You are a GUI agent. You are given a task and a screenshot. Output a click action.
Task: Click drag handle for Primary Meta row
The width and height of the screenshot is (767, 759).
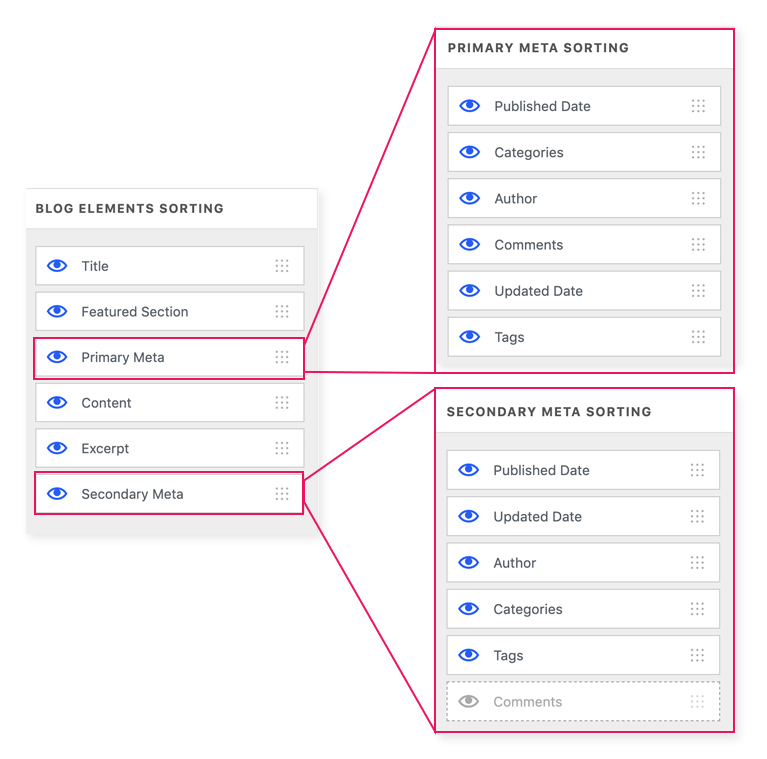coord(282,357)
